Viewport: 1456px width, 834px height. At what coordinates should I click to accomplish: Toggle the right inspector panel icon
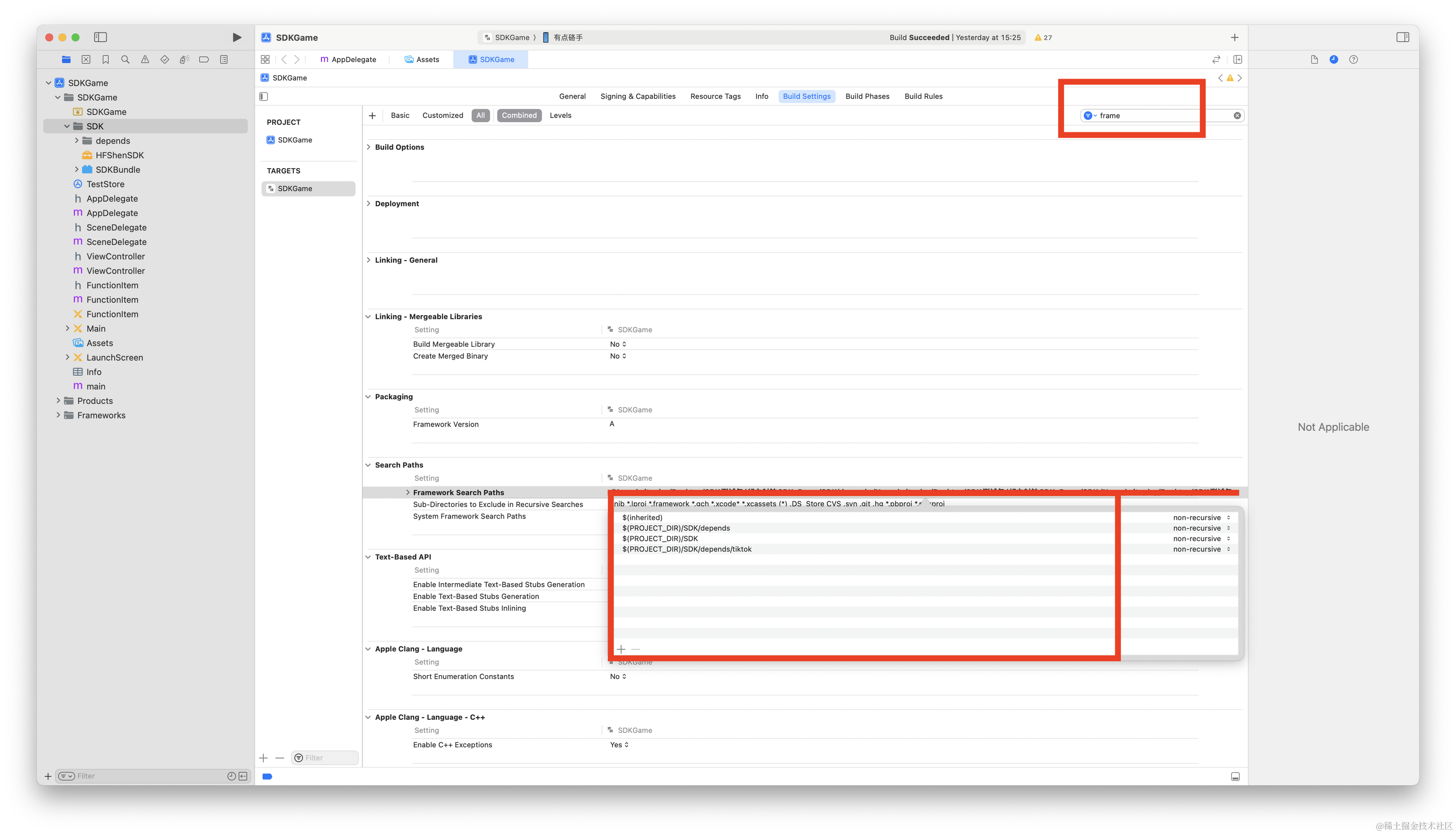1403,37
